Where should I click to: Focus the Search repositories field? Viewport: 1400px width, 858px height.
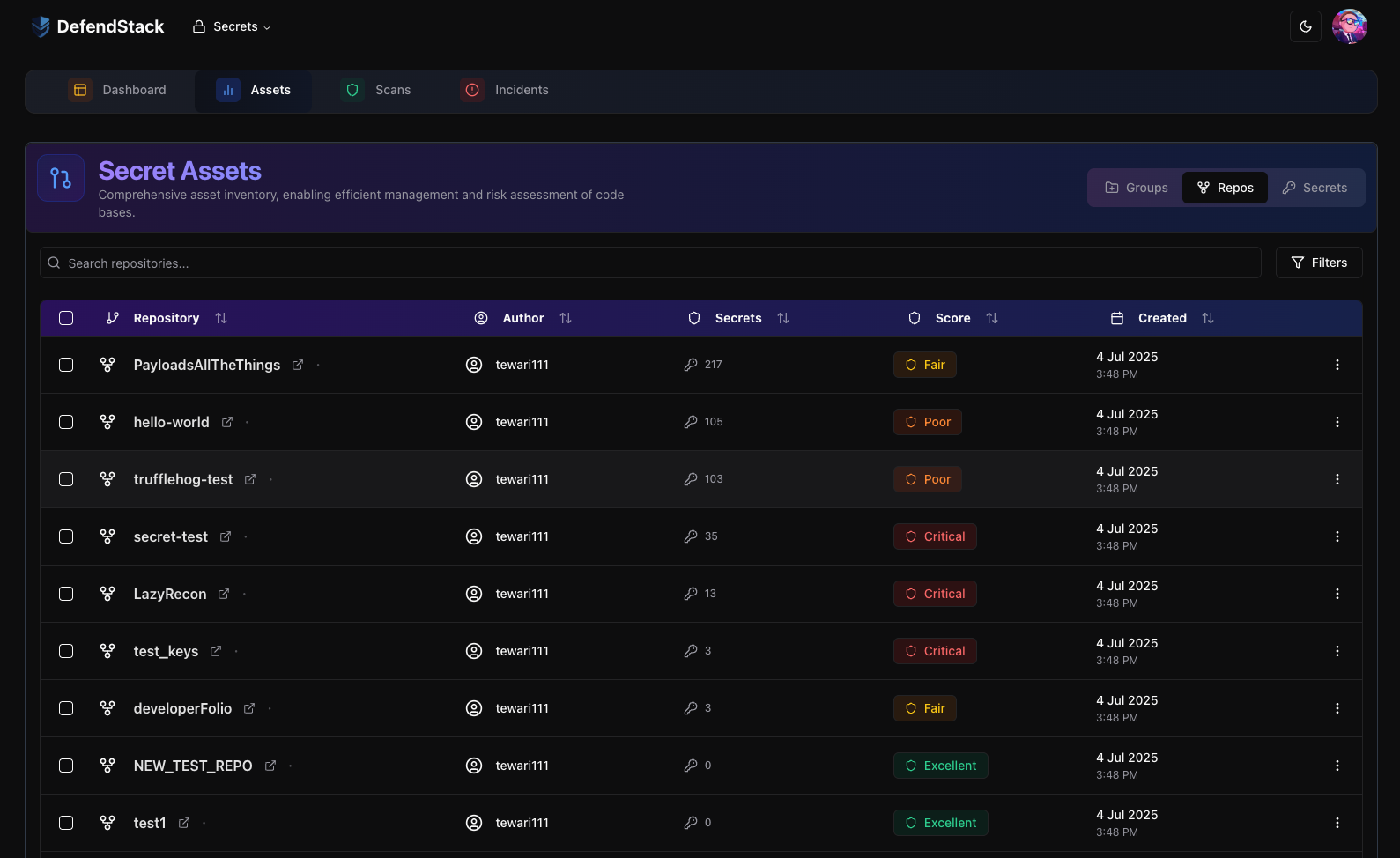click(650, 263)
